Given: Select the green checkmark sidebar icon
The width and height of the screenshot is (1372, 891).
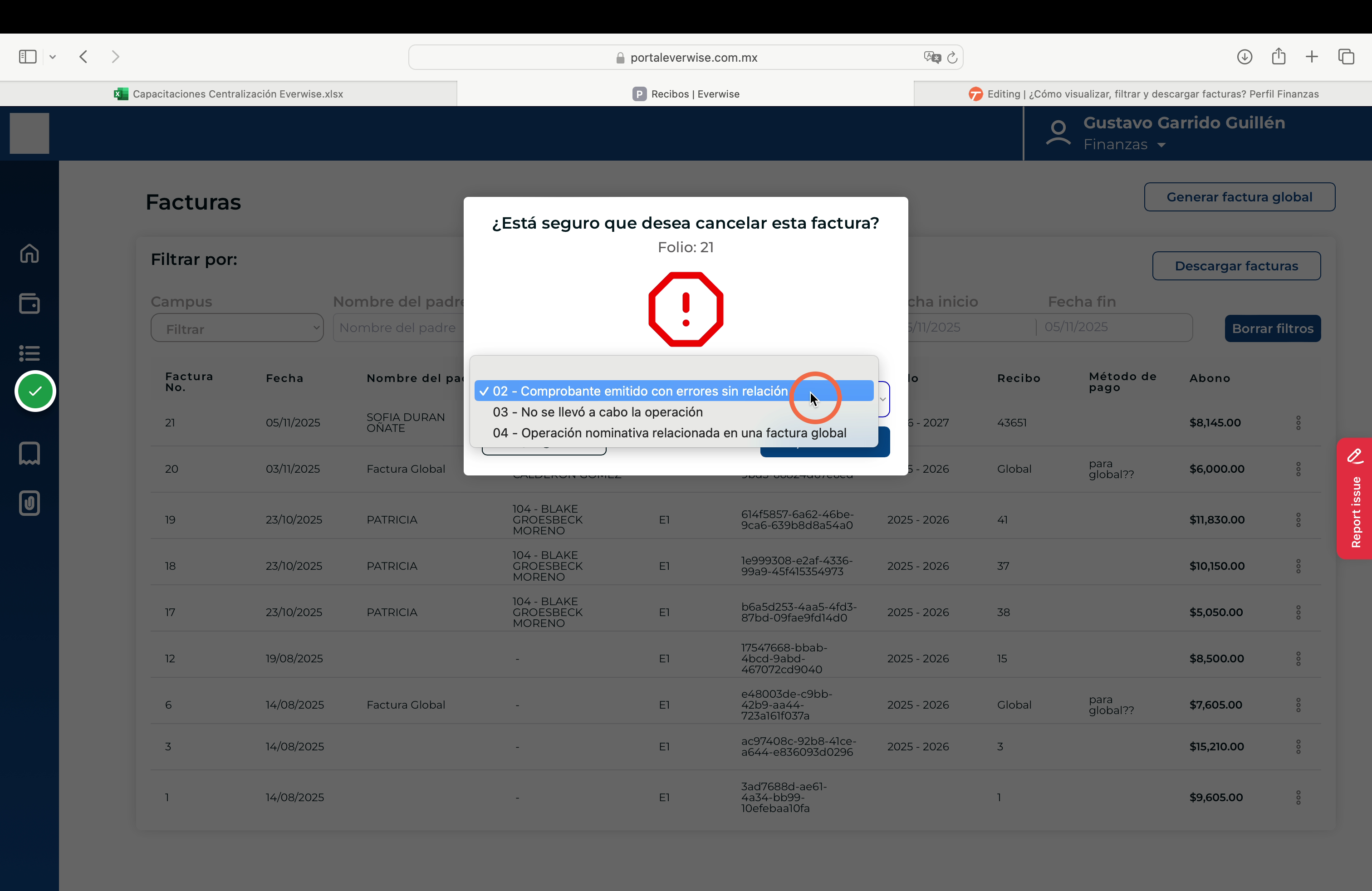Looking at the screenshot, I should [35, 392].
